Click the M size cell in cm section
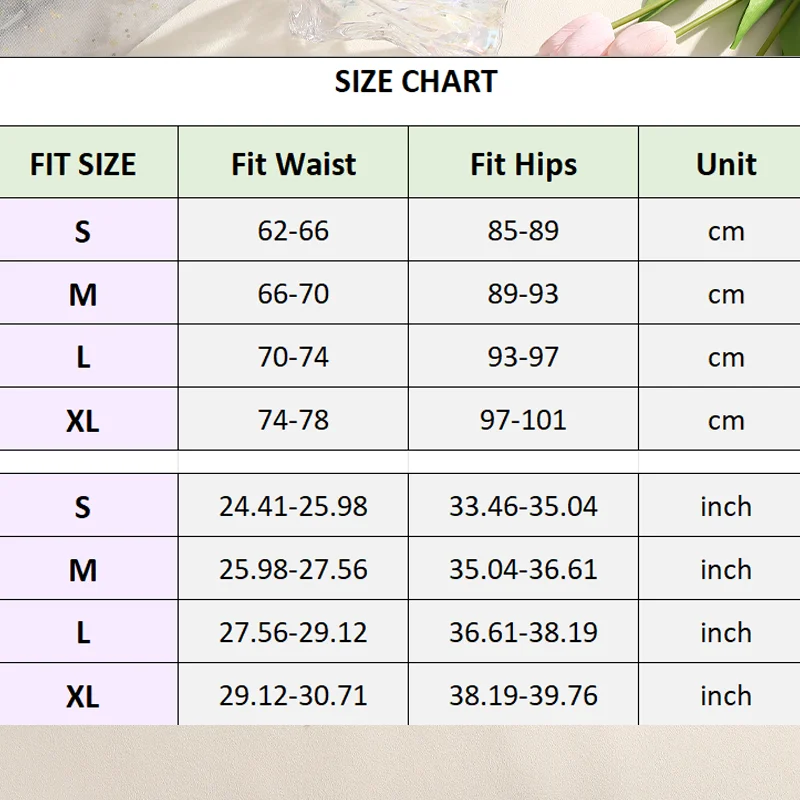 (83, 294)
